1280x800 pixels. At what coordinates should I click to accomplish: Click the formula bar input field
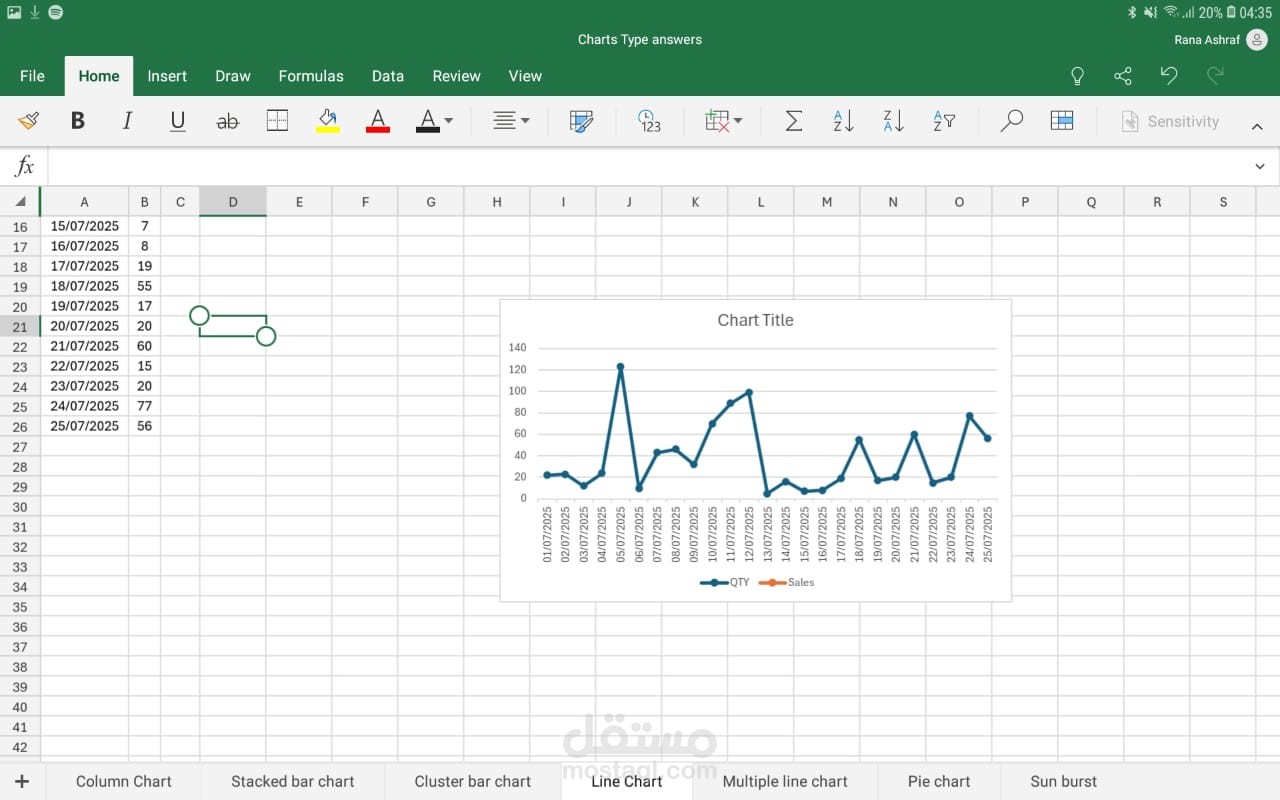(x=640, y=166)
